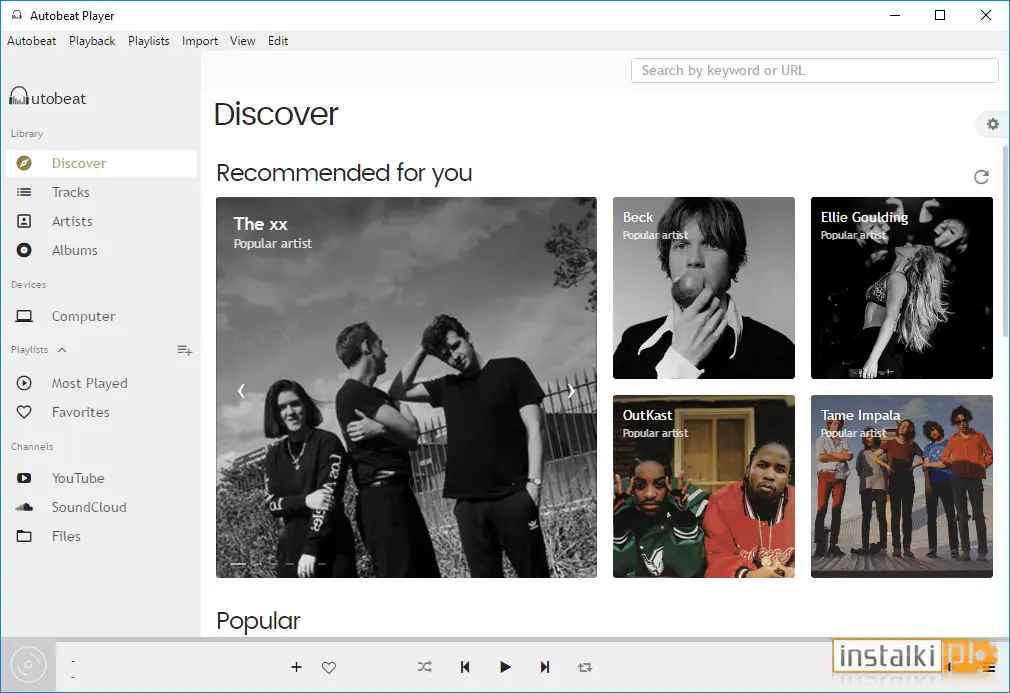Mark current track as favorite with the heart icon
This screenshot has width=1010, height=693.
tap(329, 667)
